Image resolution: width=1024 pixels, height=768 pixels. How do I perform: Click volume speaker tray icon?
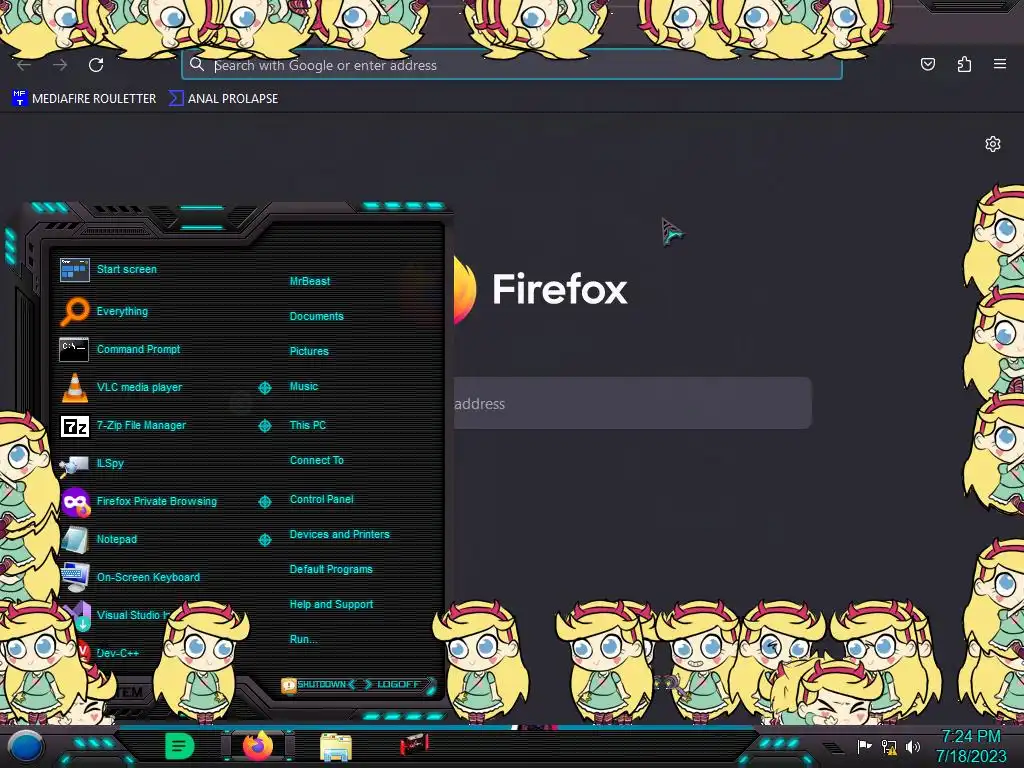point(912,746)
